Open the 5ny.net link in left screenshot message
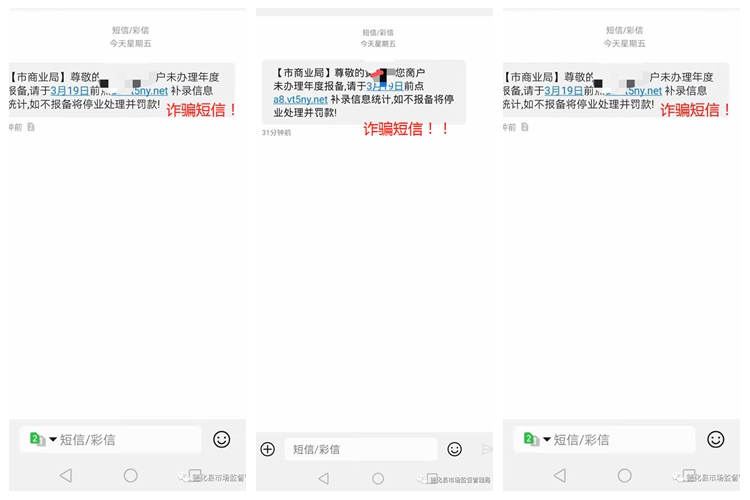The width and height of the screenshot is (750, 500). (149, 91)
